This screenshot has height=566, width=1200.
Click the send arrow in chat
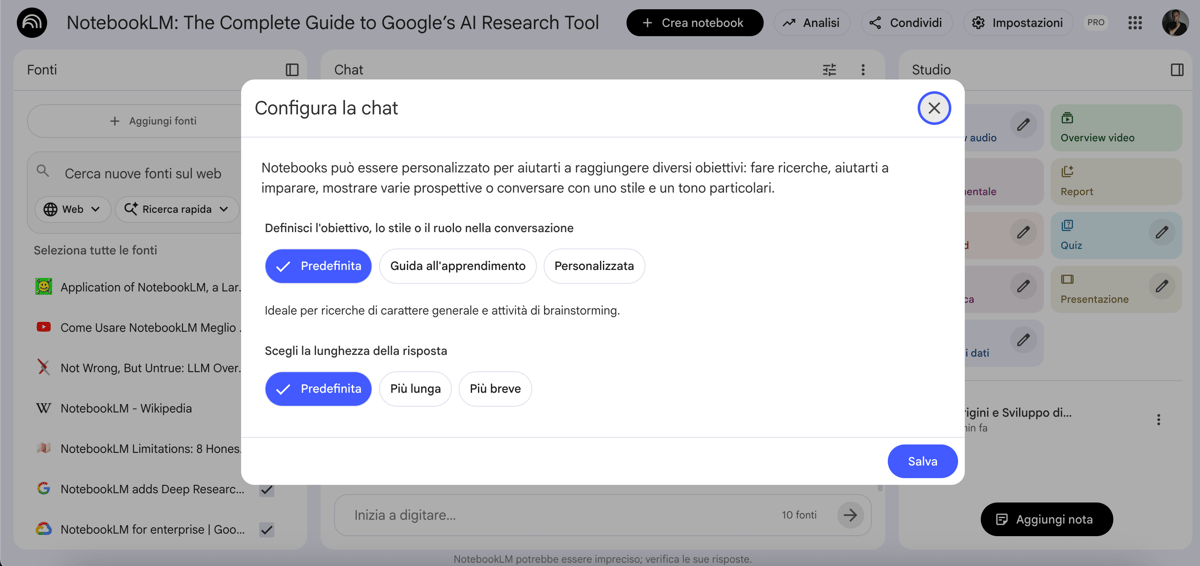[850, 515]
